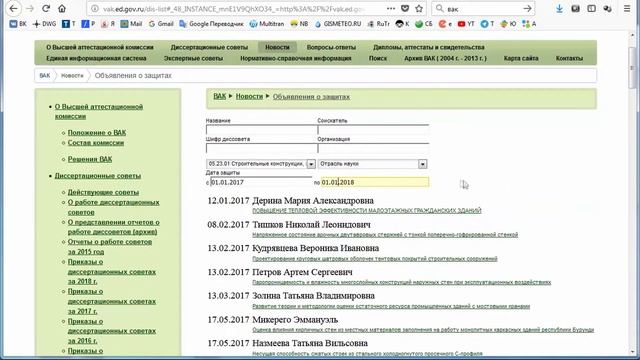Open Золина Татьяна Владимировна dissertation title link
640x360 pixels.
click(x=391, y=306)
